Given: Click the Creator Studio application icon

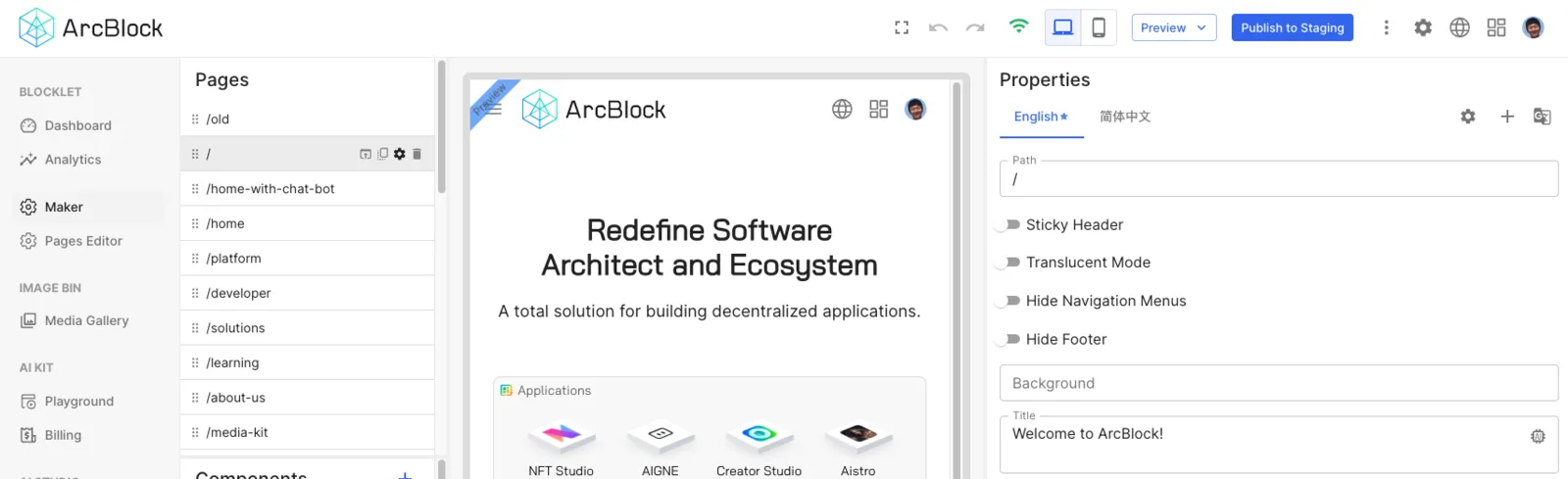Looking at the screenshot, I should pyautogui.click(x=759, y=434).
